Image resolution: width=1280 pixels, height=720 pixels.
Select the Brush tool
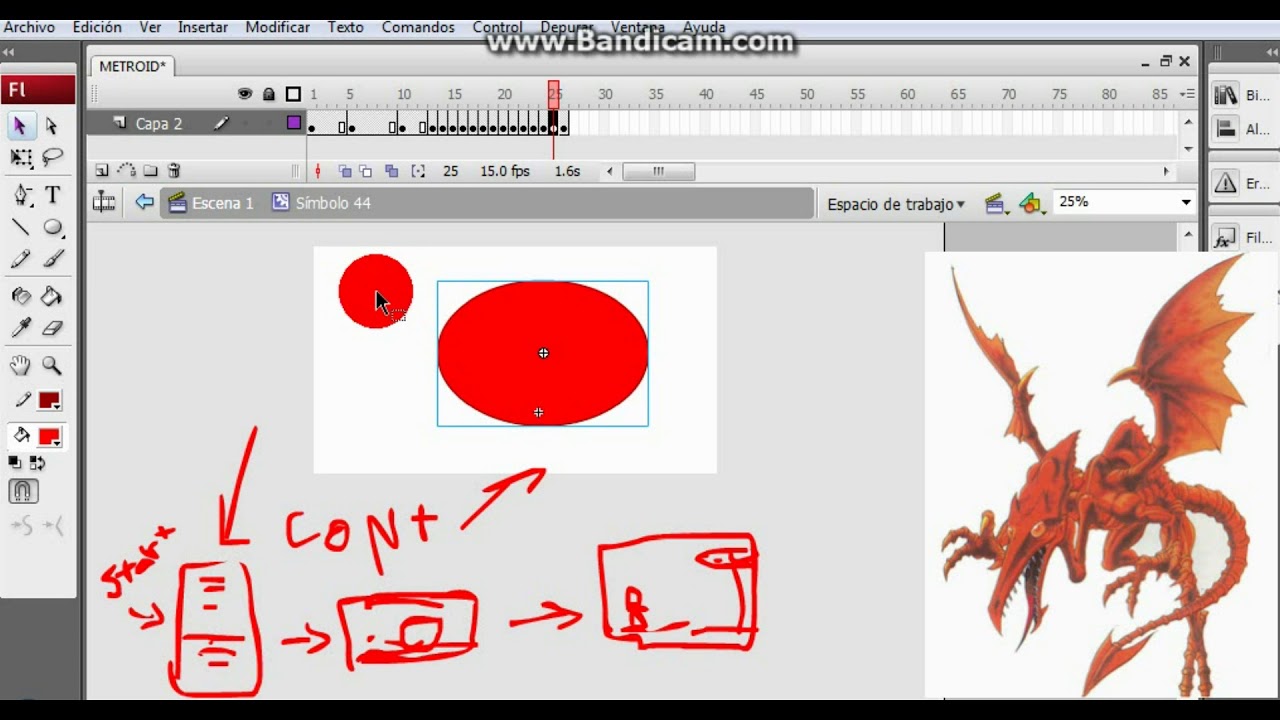pyautogui.click(x=52, y=259)
